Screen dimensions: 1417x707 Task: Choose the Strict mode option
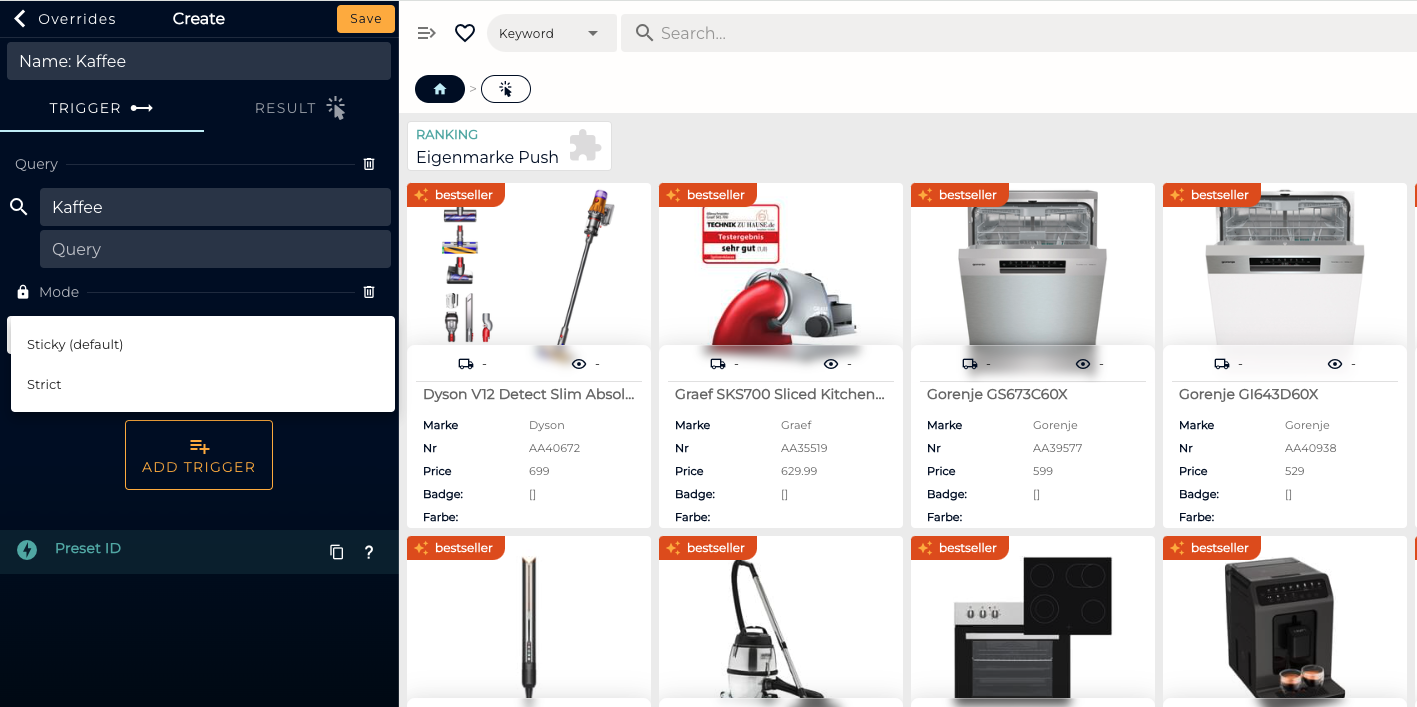[x=44, y=384]
